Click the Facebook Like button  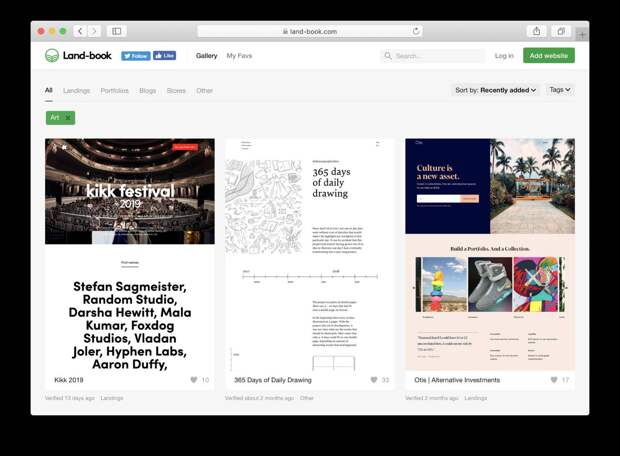(164, 56)
